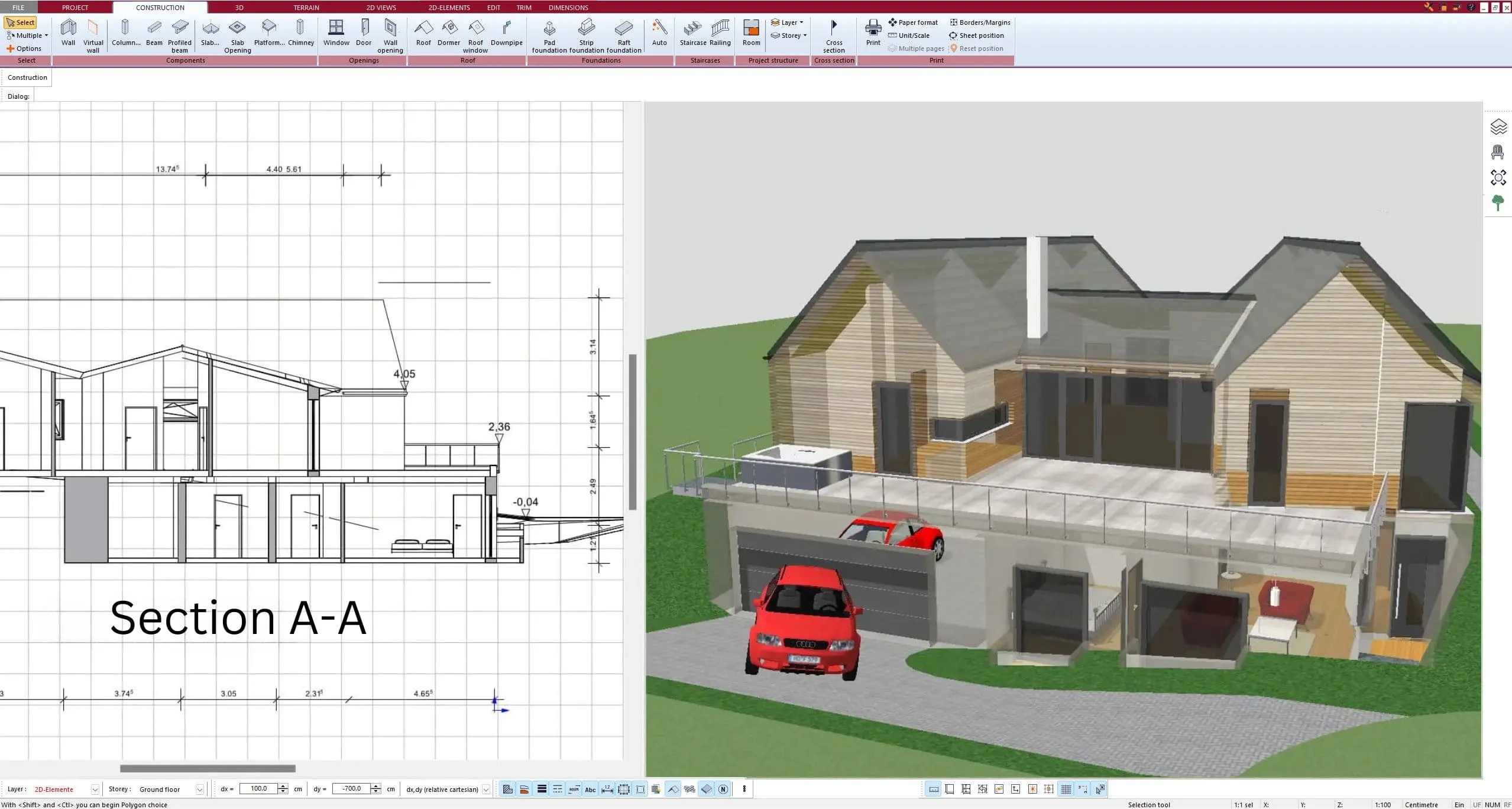Toggle the Abc text display button
The width and height of the screenshot is (1512, 809).
pos(590,789)
